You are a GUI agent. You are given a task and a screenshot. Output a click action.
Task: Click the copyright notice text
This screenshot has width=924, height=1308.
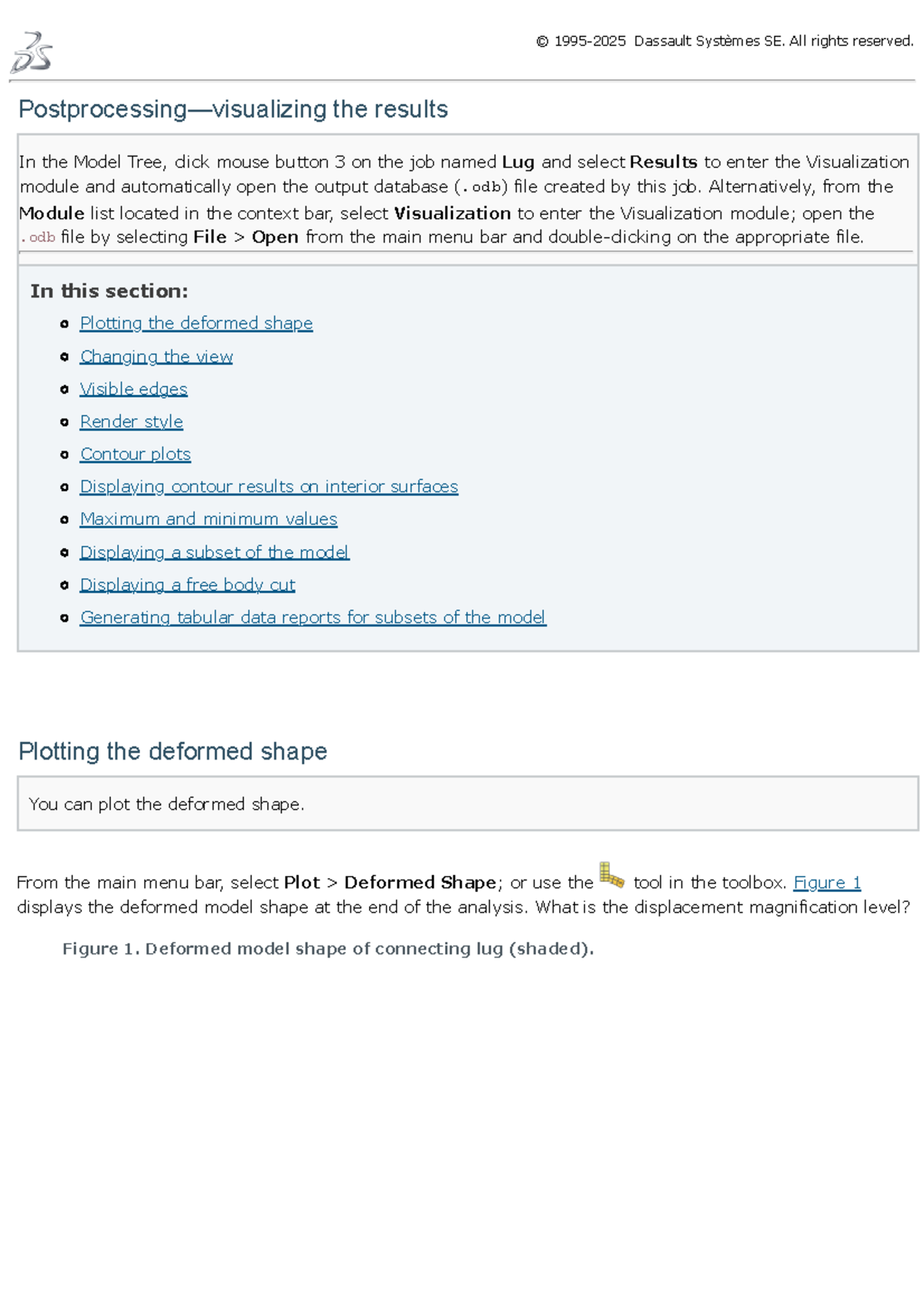click(725, 42)
